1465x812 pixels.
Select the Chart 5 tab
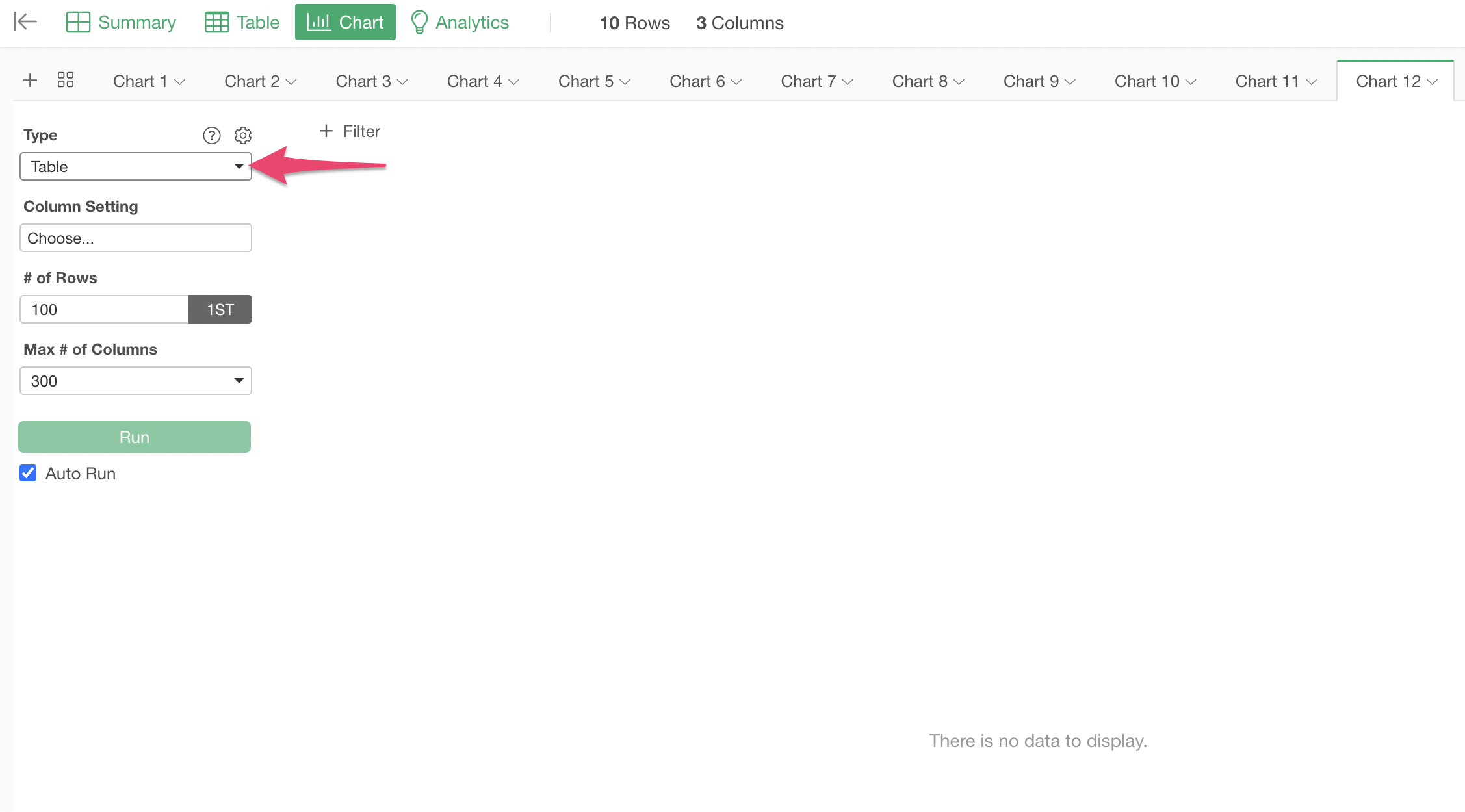[586, 81]
